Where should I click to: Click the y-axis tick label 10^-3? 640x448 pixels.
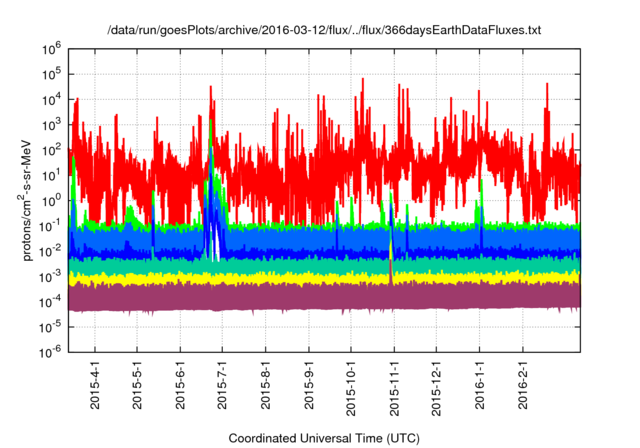[x=50, y=277]
